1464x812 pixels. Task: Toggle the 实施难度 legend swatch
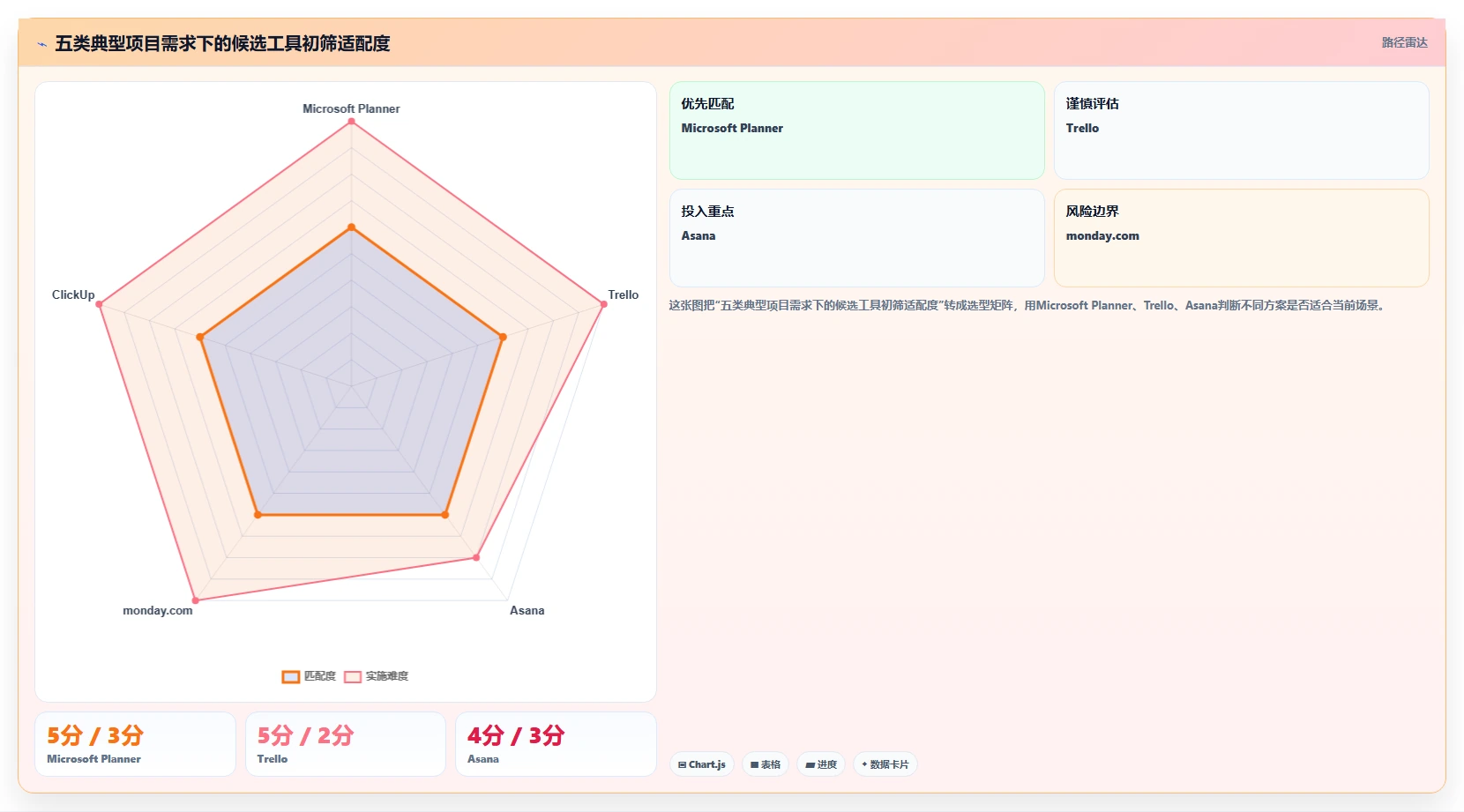coord(353,677)
